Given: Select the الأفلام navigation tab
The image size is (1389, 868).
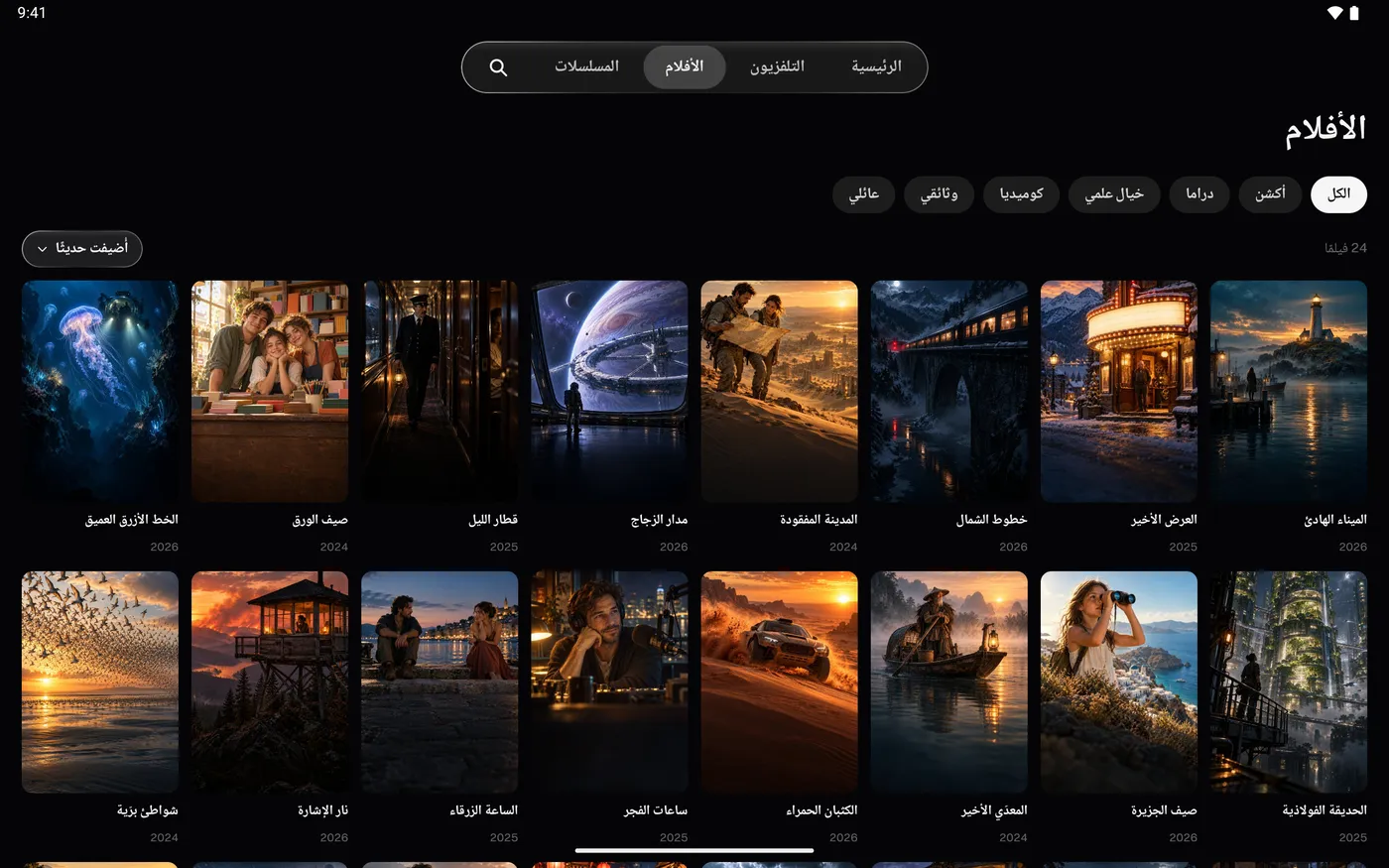Looking at the screenshot, I should (684, 67).
